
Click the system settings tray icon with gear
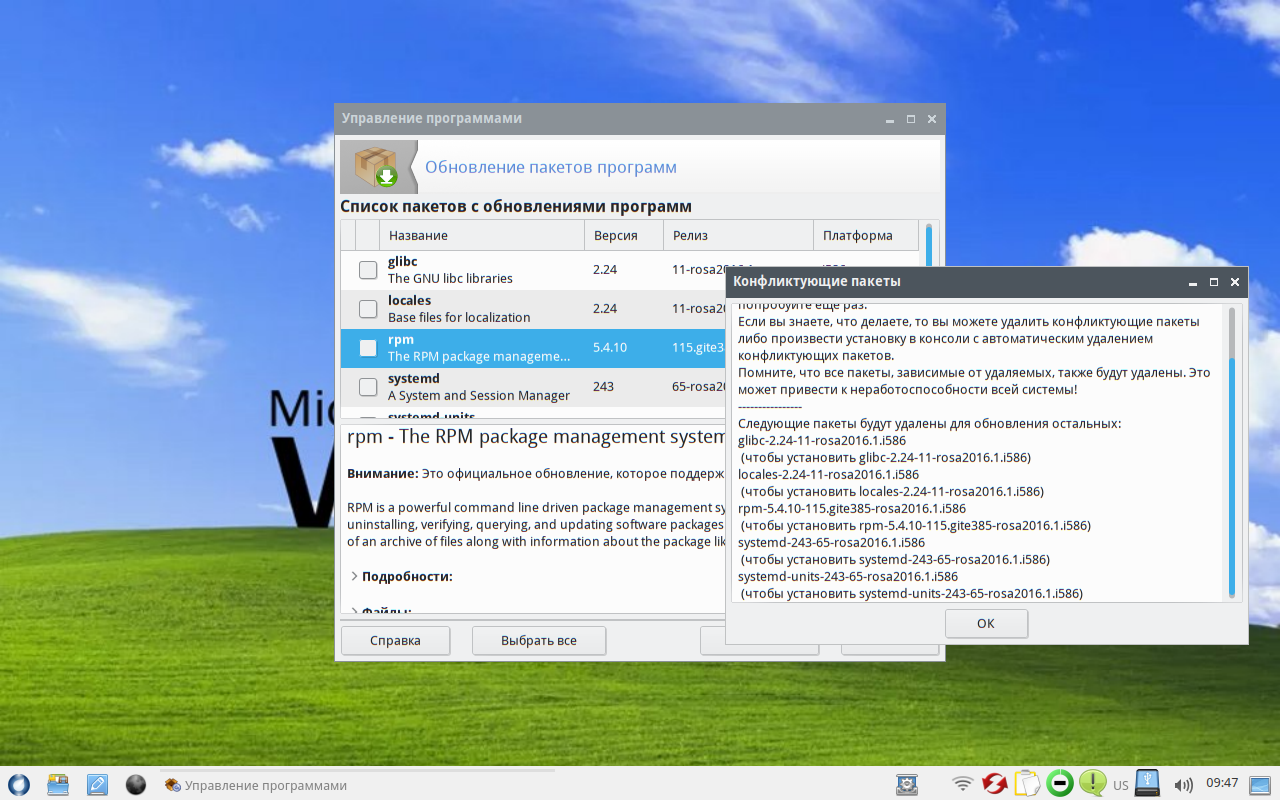tap(907, 784)
